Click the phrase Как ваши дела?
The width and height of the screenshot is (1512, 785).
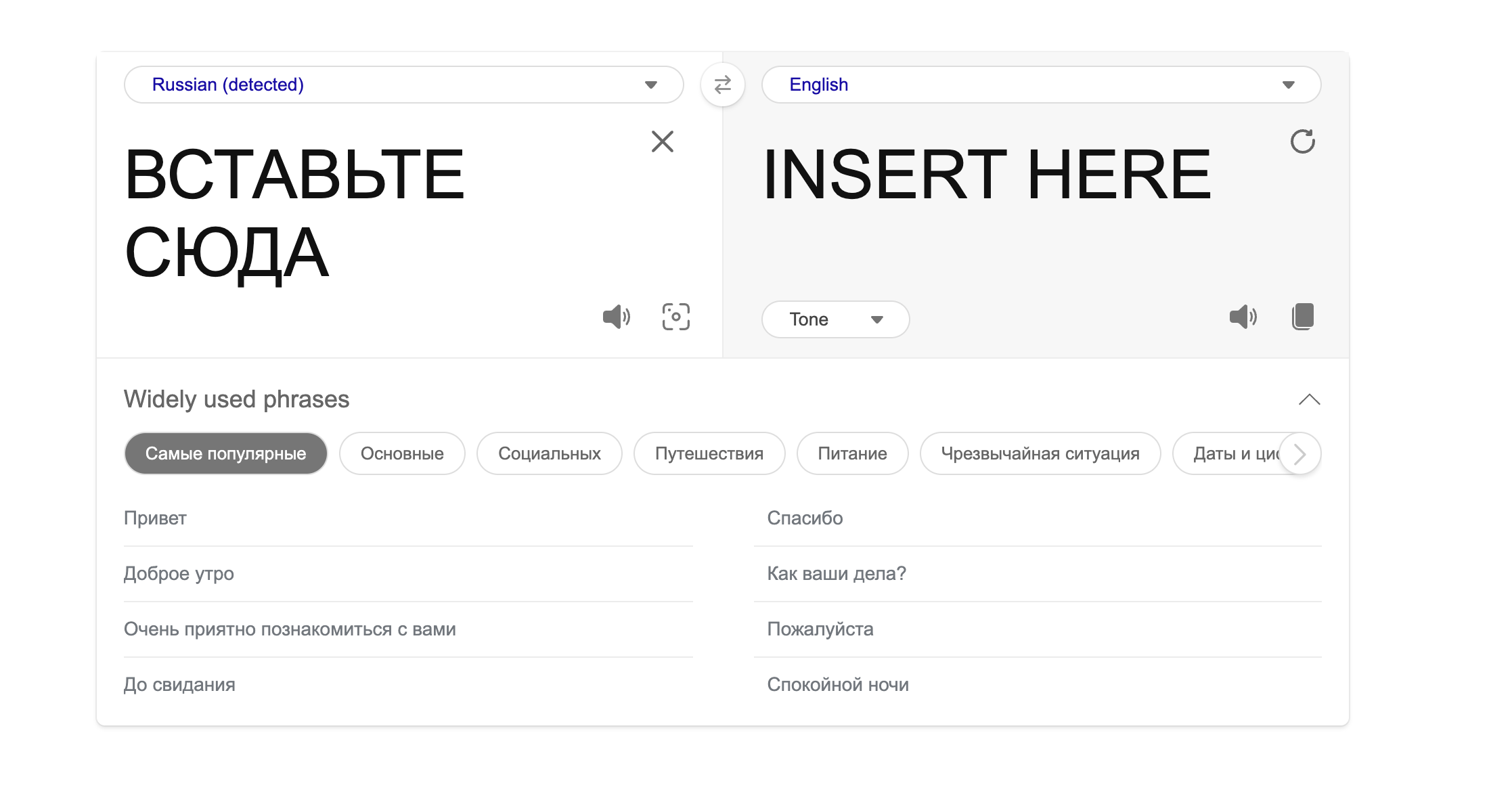(836, 574)
